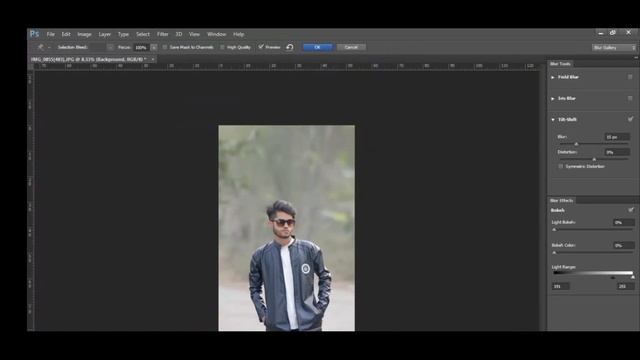Enable the High Quality checkbox
Image resolution: width=640 pixels, height=360 pixels.
coord(222,47)
